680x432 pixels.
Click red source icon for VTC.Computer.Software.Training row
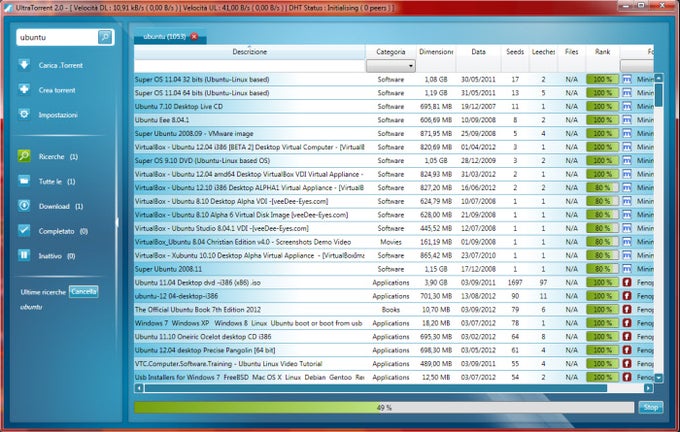tap(627, 363)
